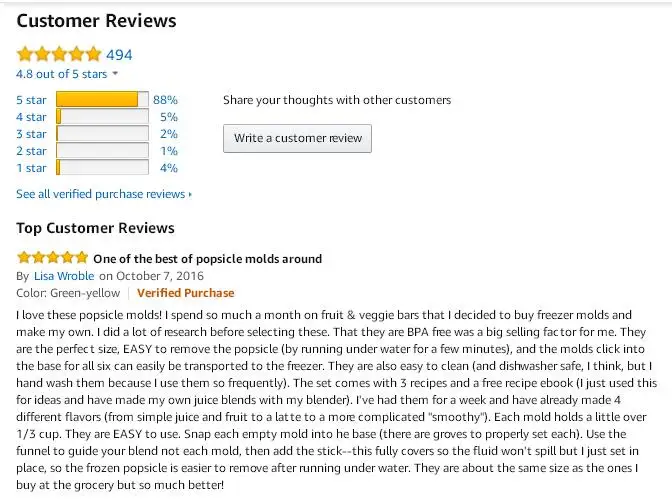Select the 4 star filter link

31,117
